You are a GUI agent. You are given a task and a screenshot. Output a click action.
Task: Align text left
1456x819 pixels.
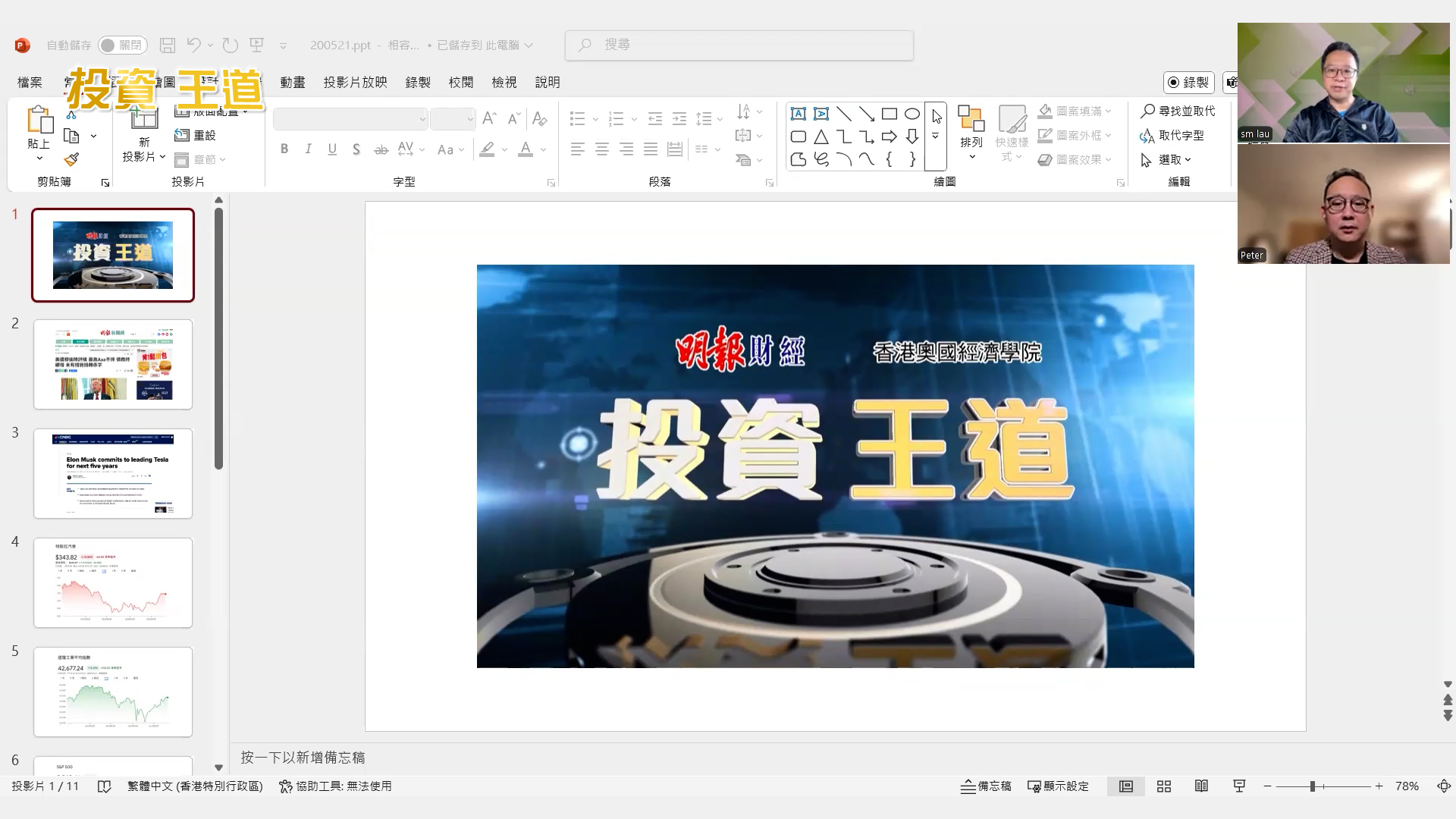pyautogui.click(x=578, y=149)
